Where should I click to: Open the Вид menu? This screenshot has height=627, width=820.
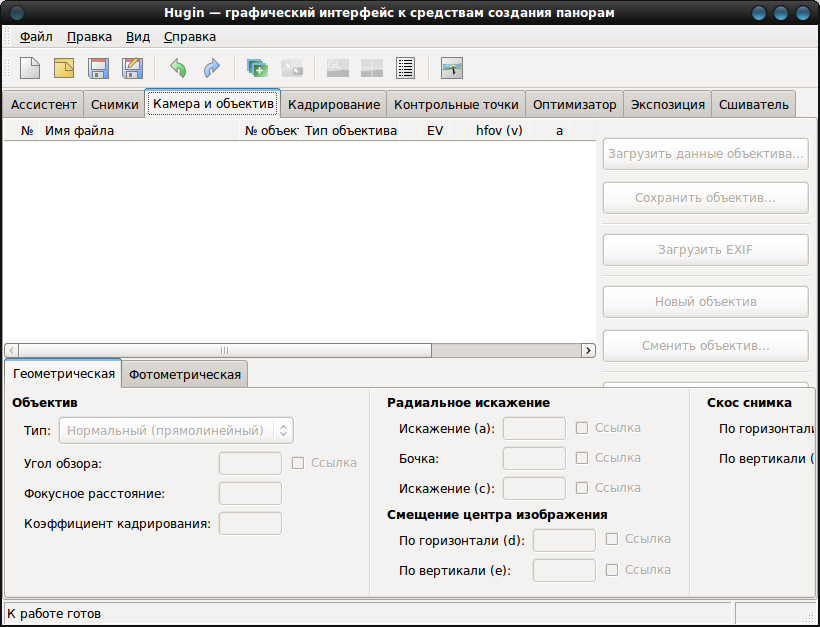pyautogui.click(x=138, y=37)
